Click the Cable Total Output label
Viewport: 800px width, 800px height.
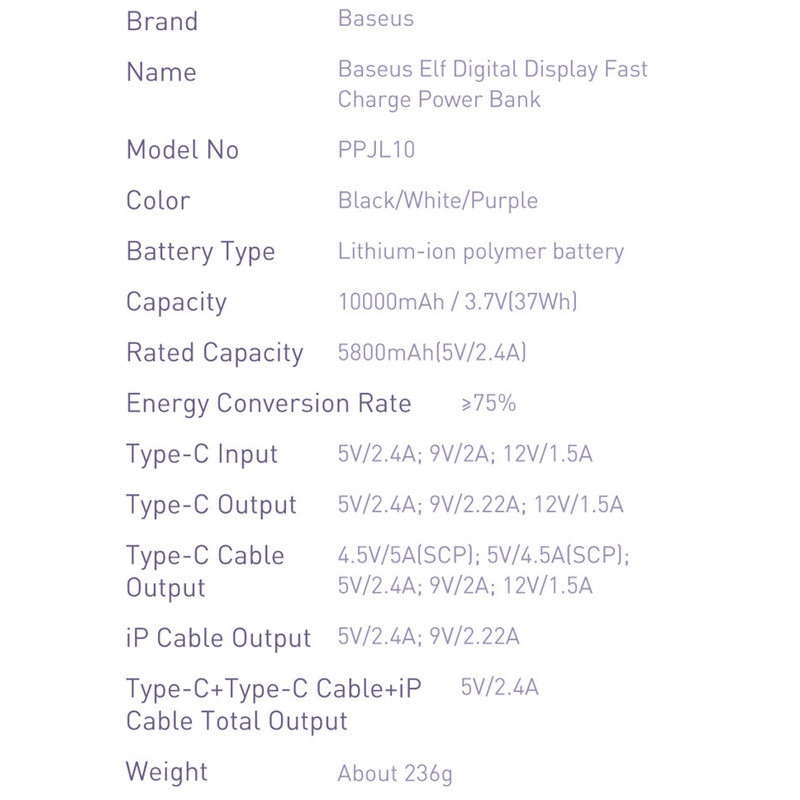273,705
